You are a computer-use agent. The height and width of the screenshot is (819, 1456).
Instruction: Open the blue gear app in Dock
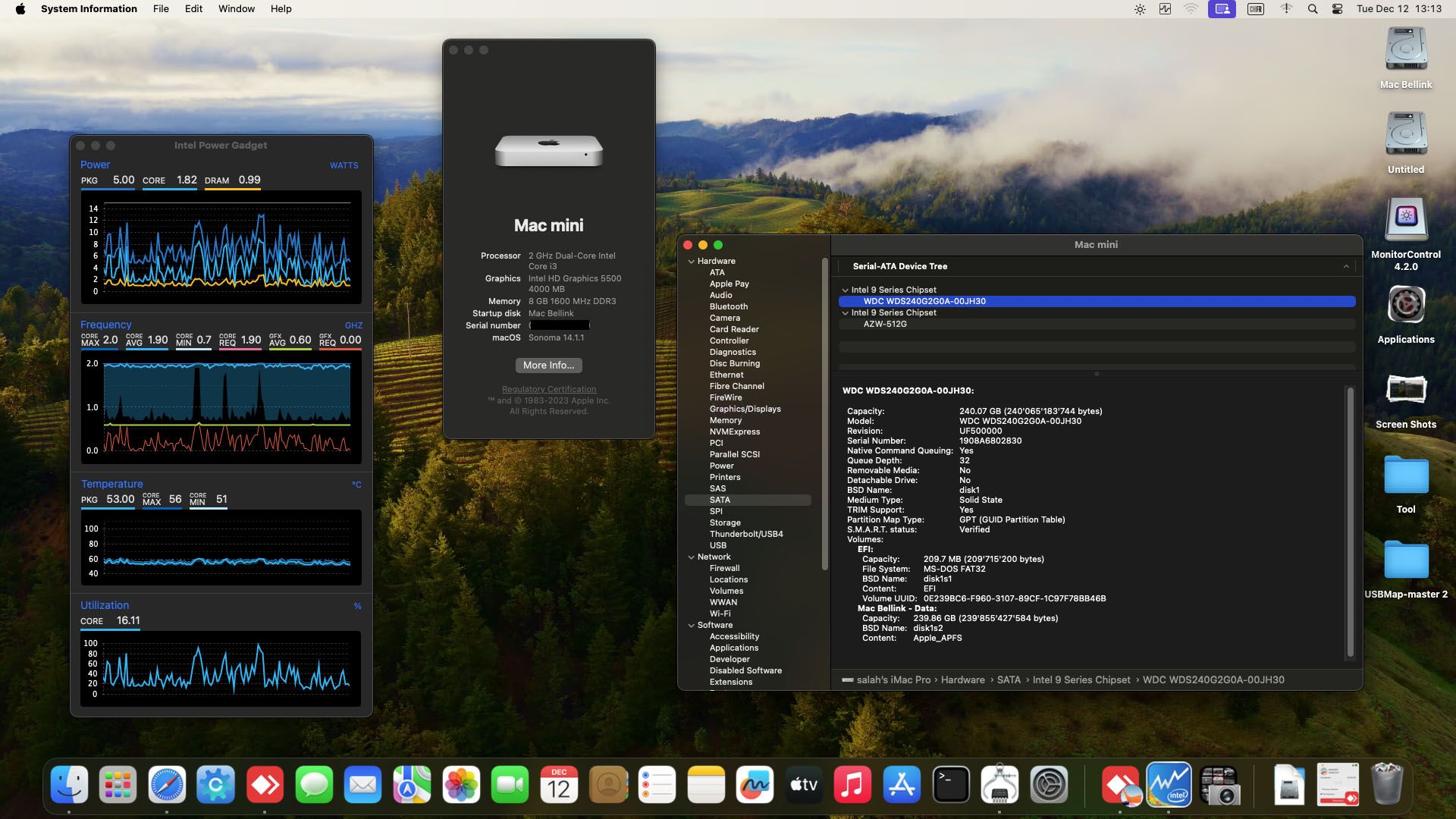[x=215, y=784]
